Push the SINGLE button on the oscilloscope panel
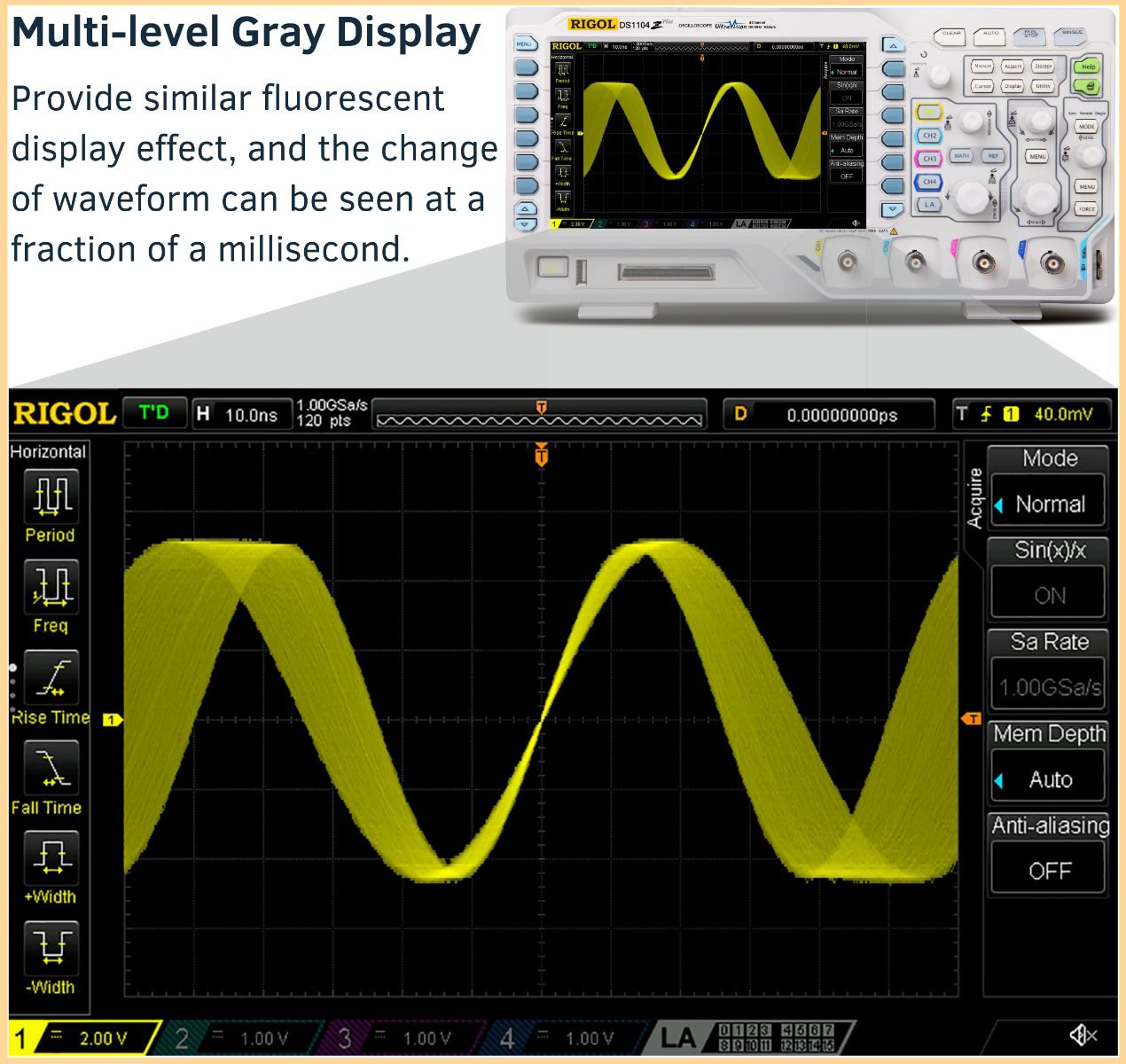Viewport: 1126px width, 1064px height. (1070, 35)
